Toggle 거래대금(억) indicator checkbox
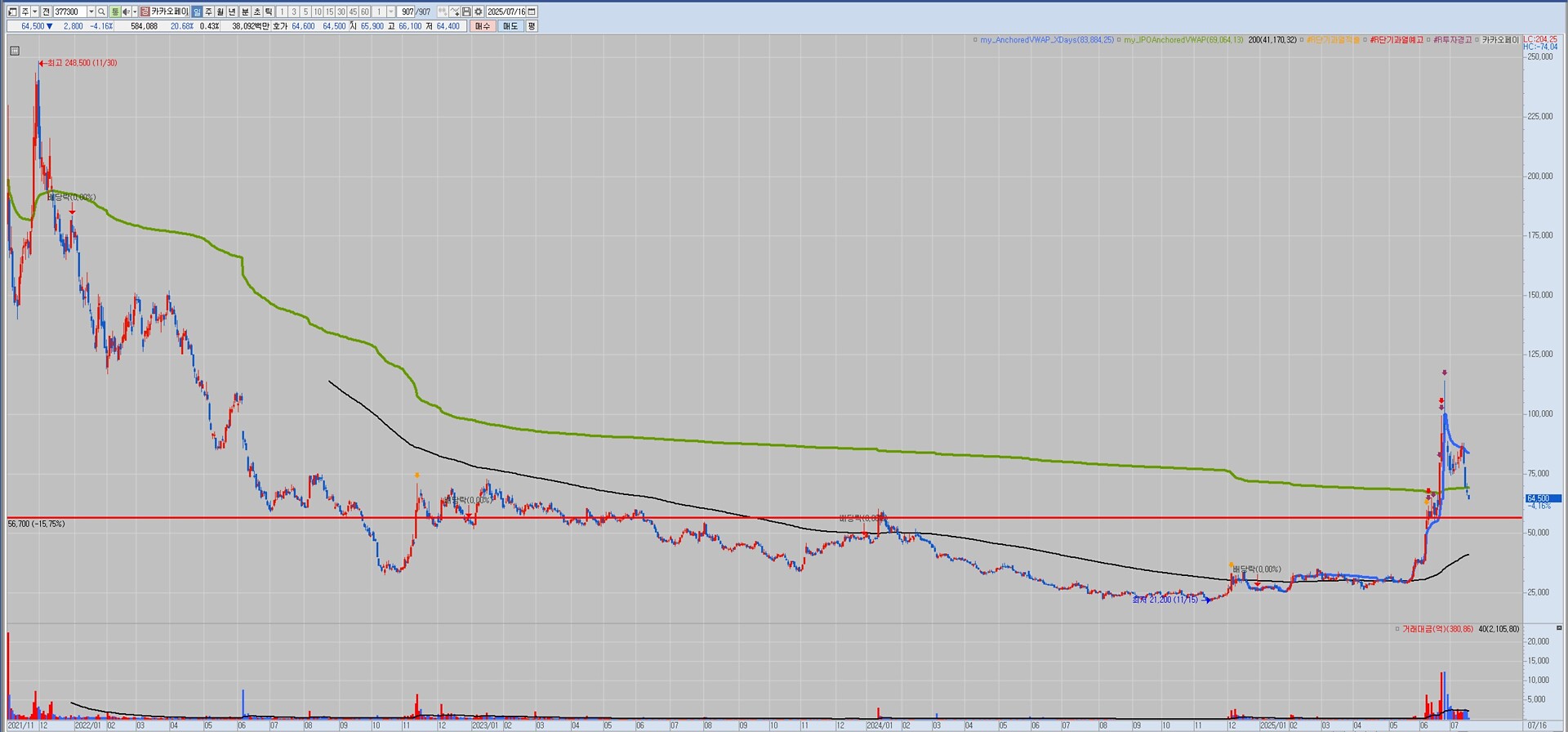The image size is (1568, 732). point(1397,629)
